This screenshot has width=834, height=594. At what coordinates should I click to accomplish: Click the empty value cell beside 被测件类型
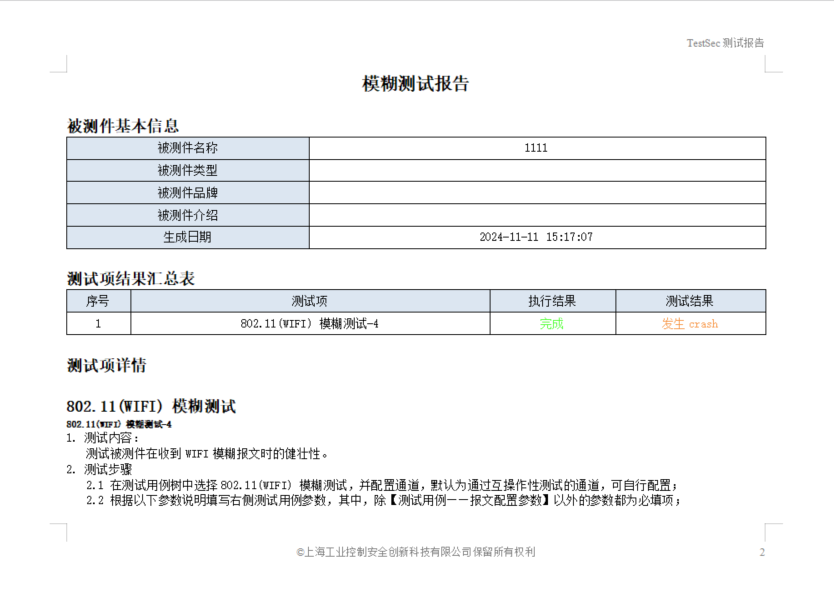click(x=536, y=171)
